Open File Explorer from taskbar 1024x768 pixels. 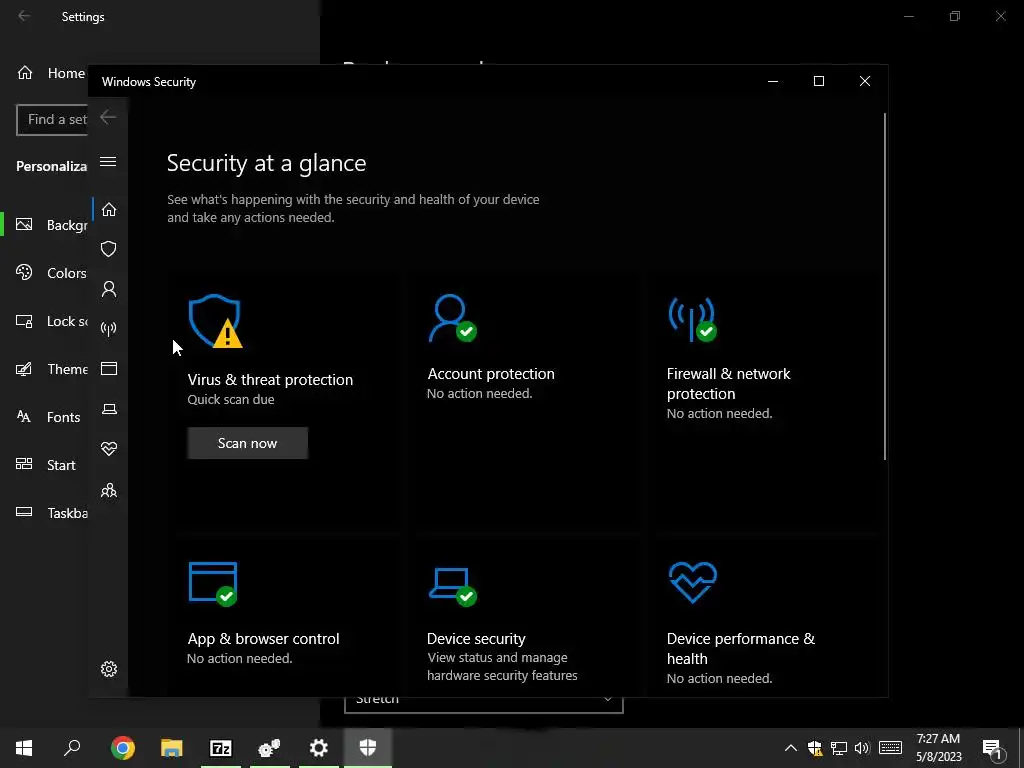tap(172, 748)
